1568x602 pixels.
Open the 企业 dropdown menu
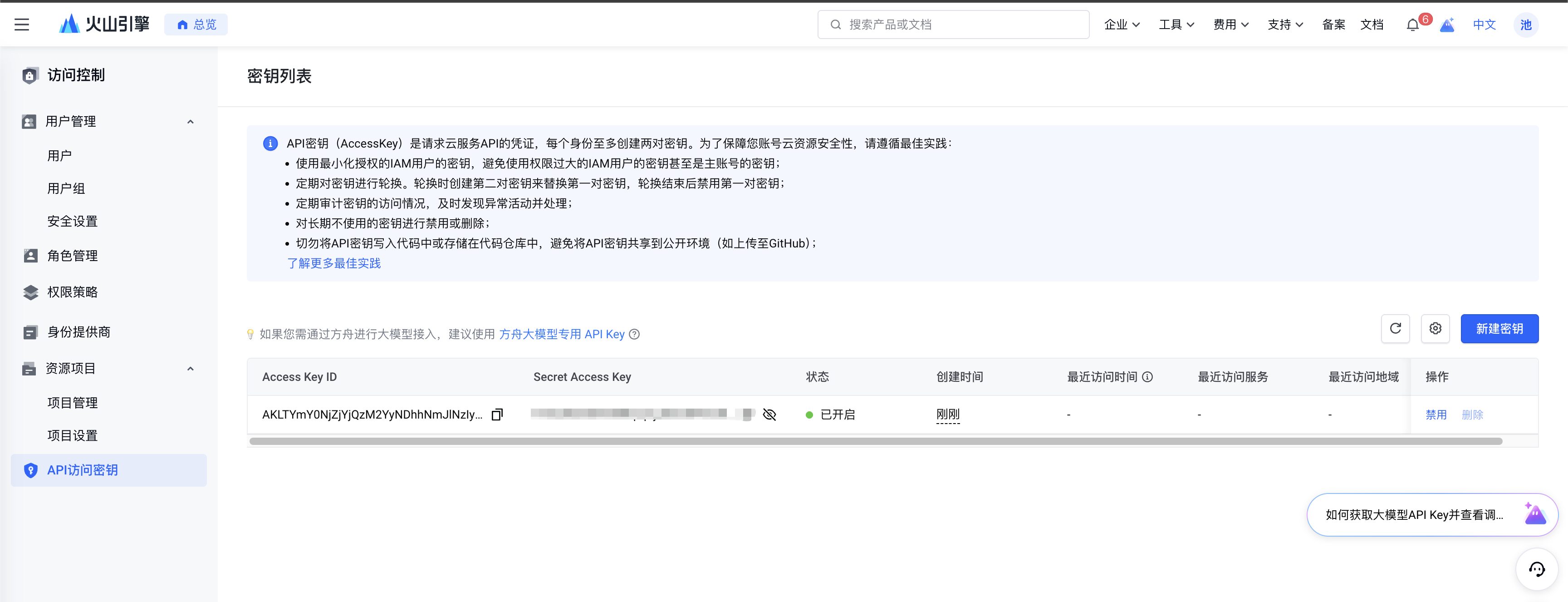(x=1122, y=25)
